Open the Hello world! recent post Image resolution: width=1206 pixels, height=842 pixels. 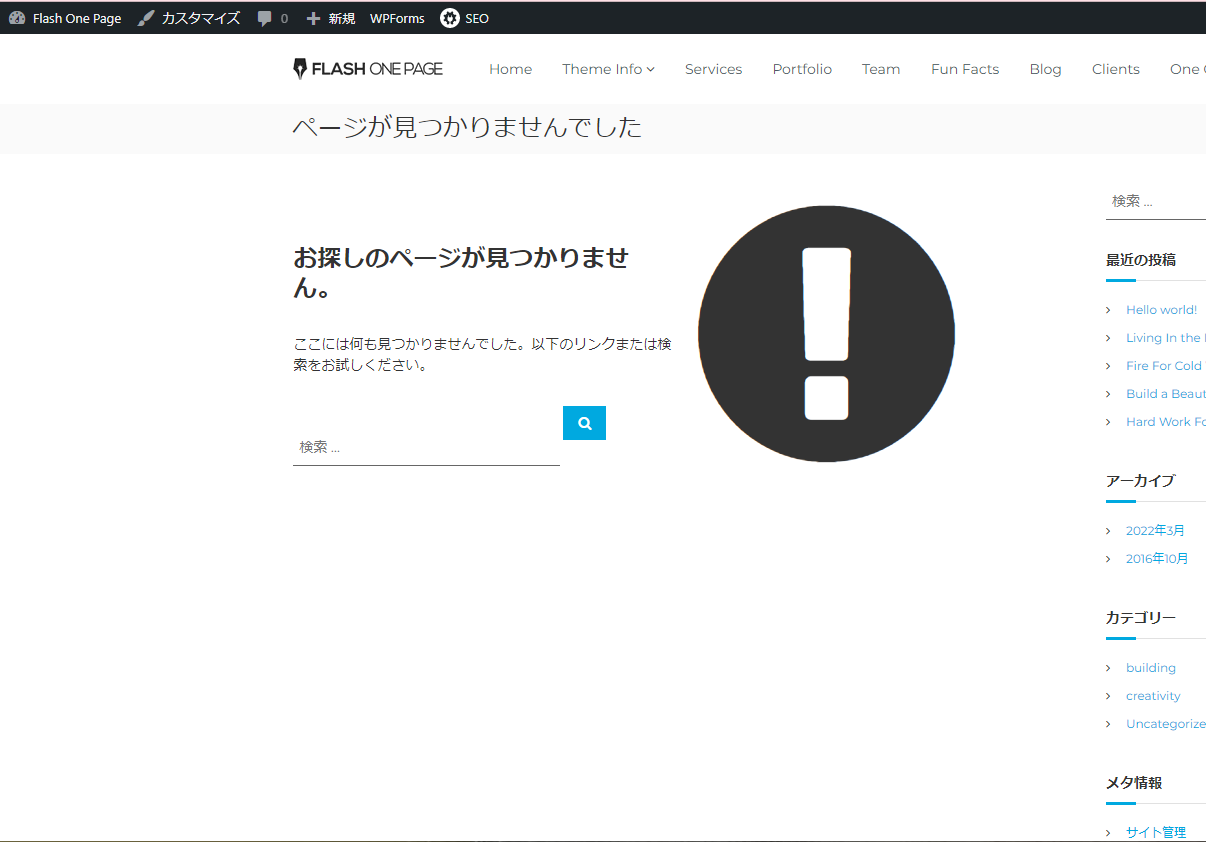(x=1162, y=309)
